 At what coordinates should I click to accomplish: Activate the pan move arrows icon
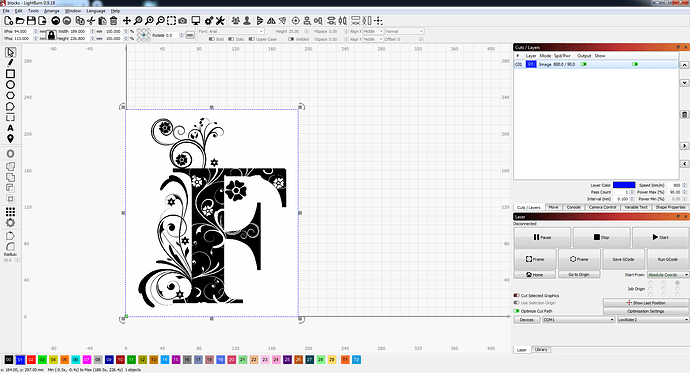tap(127, 21)
